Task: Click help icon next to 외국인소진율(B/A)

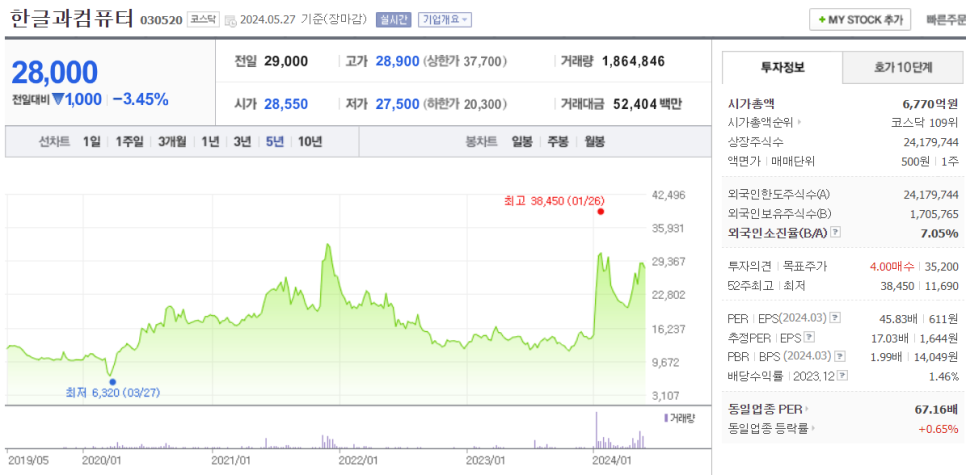Action: (x=835, y=232)
